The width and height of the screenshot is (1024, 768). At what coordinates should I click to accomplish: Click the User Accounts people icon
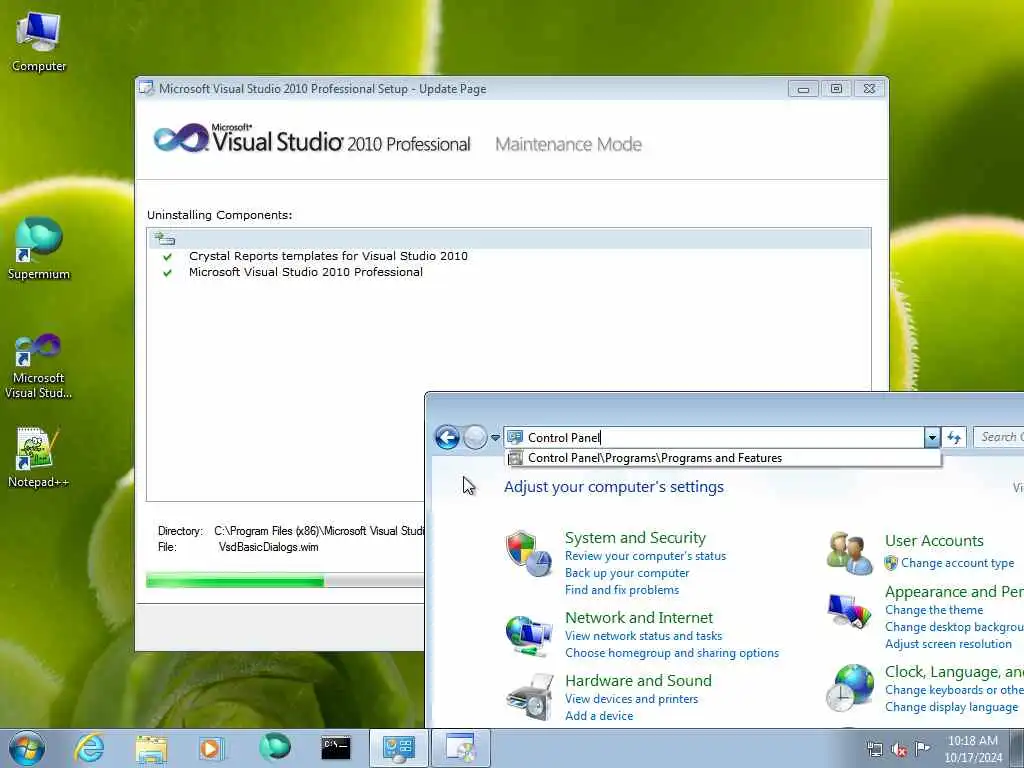(849, 553)
